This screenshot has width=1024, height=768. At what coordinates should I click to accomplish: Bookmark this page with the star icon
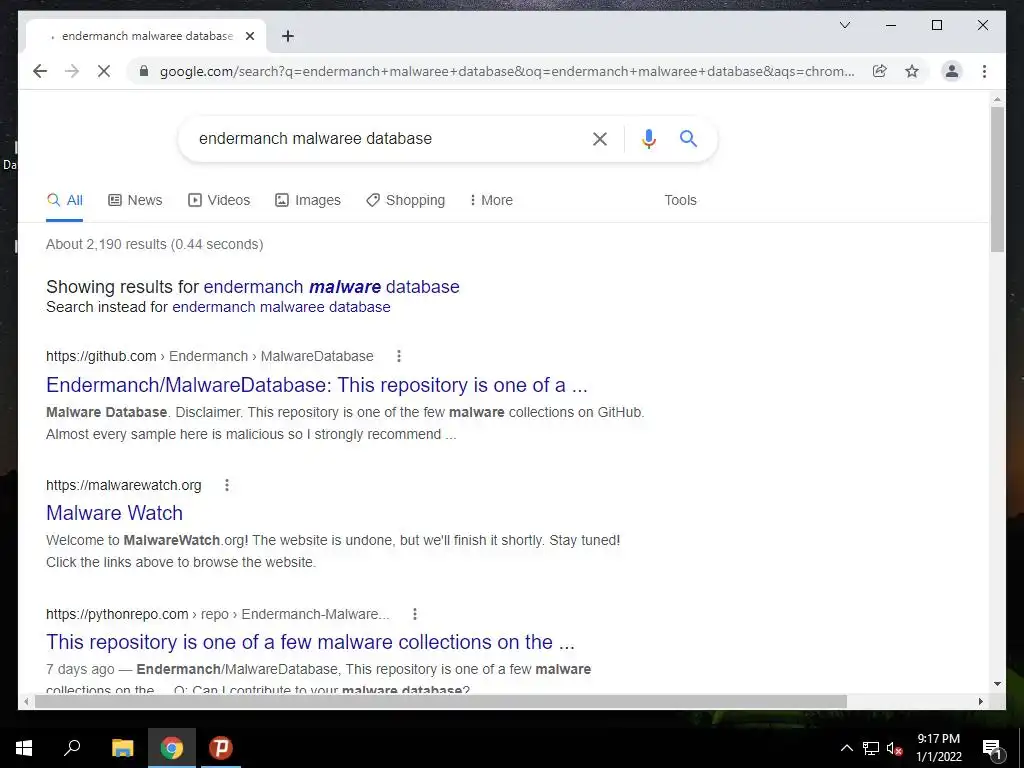(x=912, y=71)
